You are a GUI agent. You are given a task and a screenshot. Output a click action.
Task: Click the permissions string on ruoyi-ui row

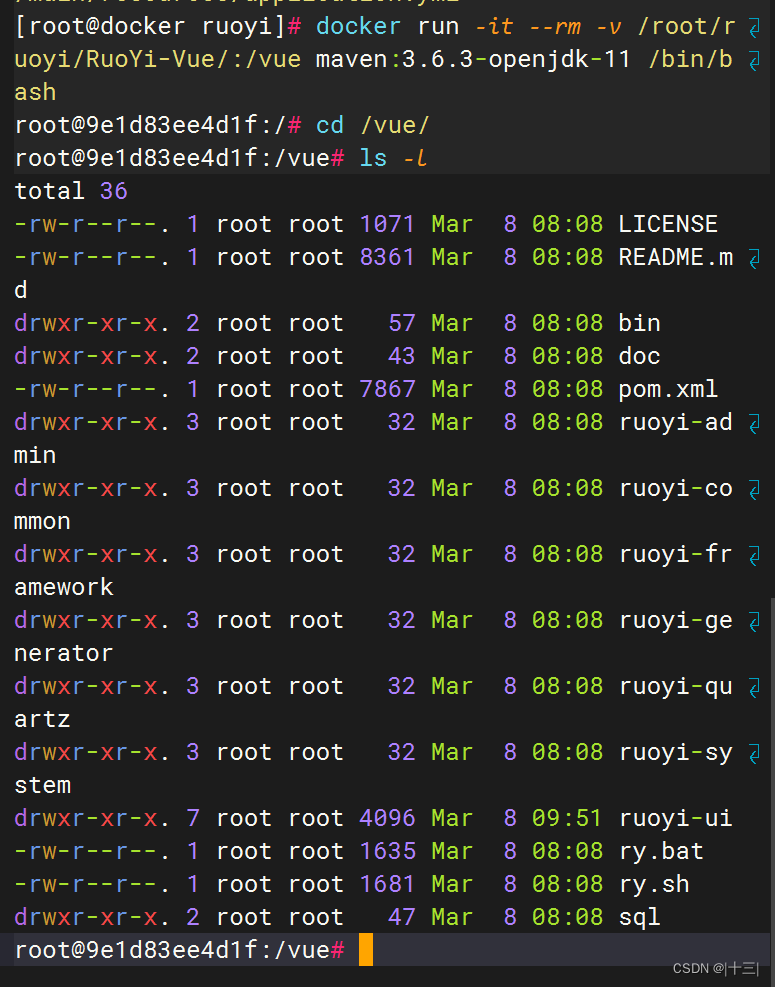point(92,818)
